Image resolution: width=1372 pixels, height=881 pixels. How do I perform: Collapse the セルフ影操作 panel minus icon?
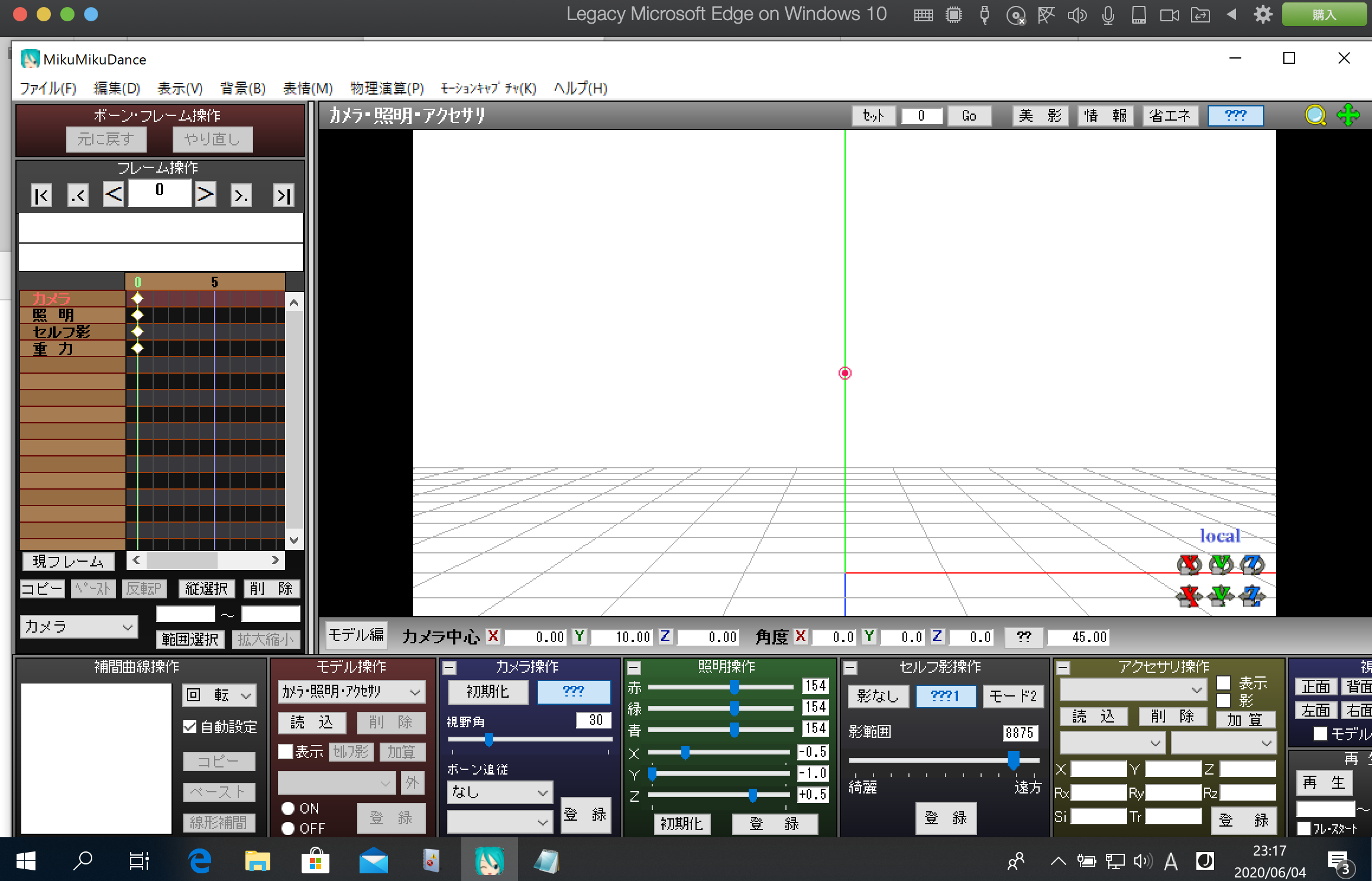850,668
